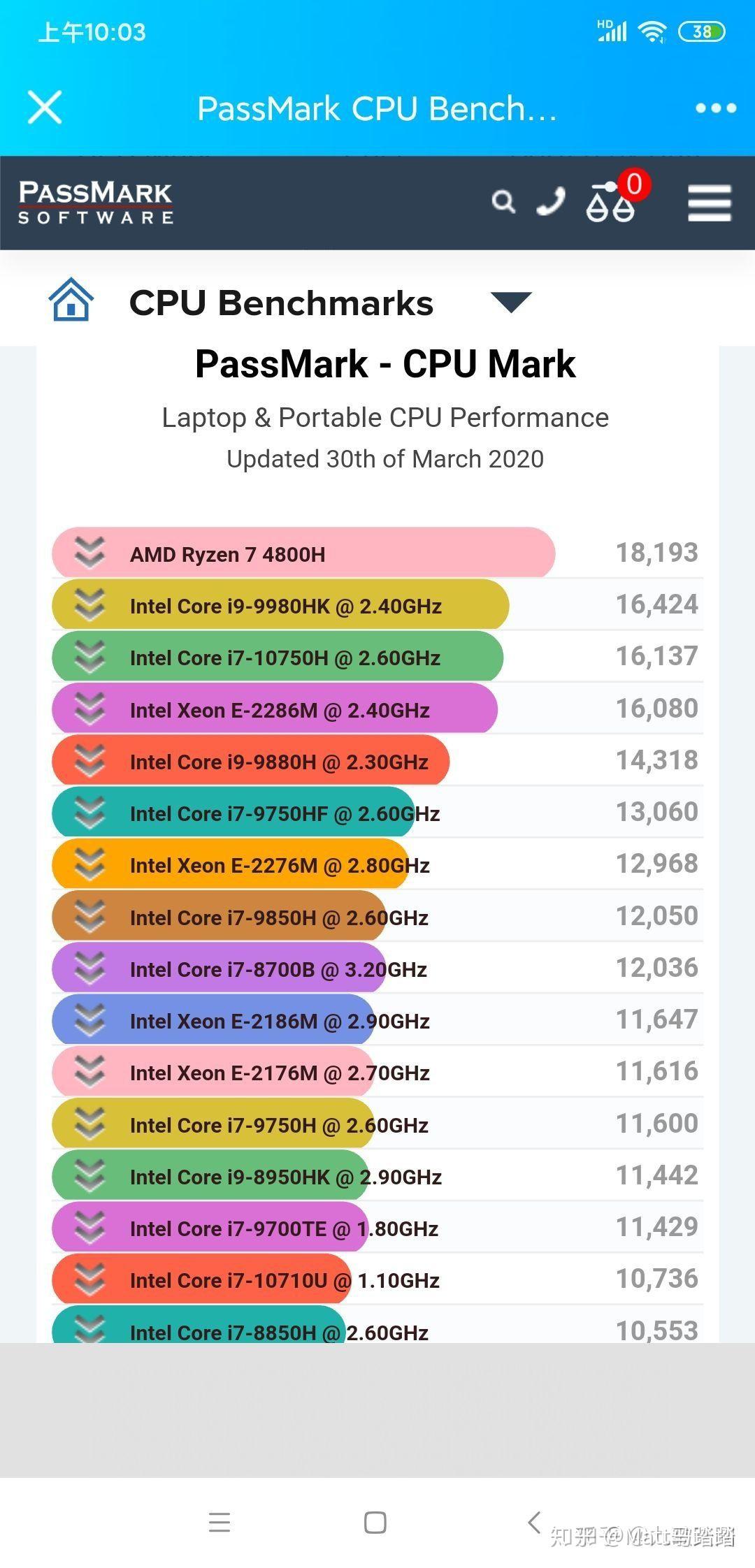The image size is (755, 1568).
Task: Close the PassMark CPU Bench tab
Action: click(x=44, y=107)
